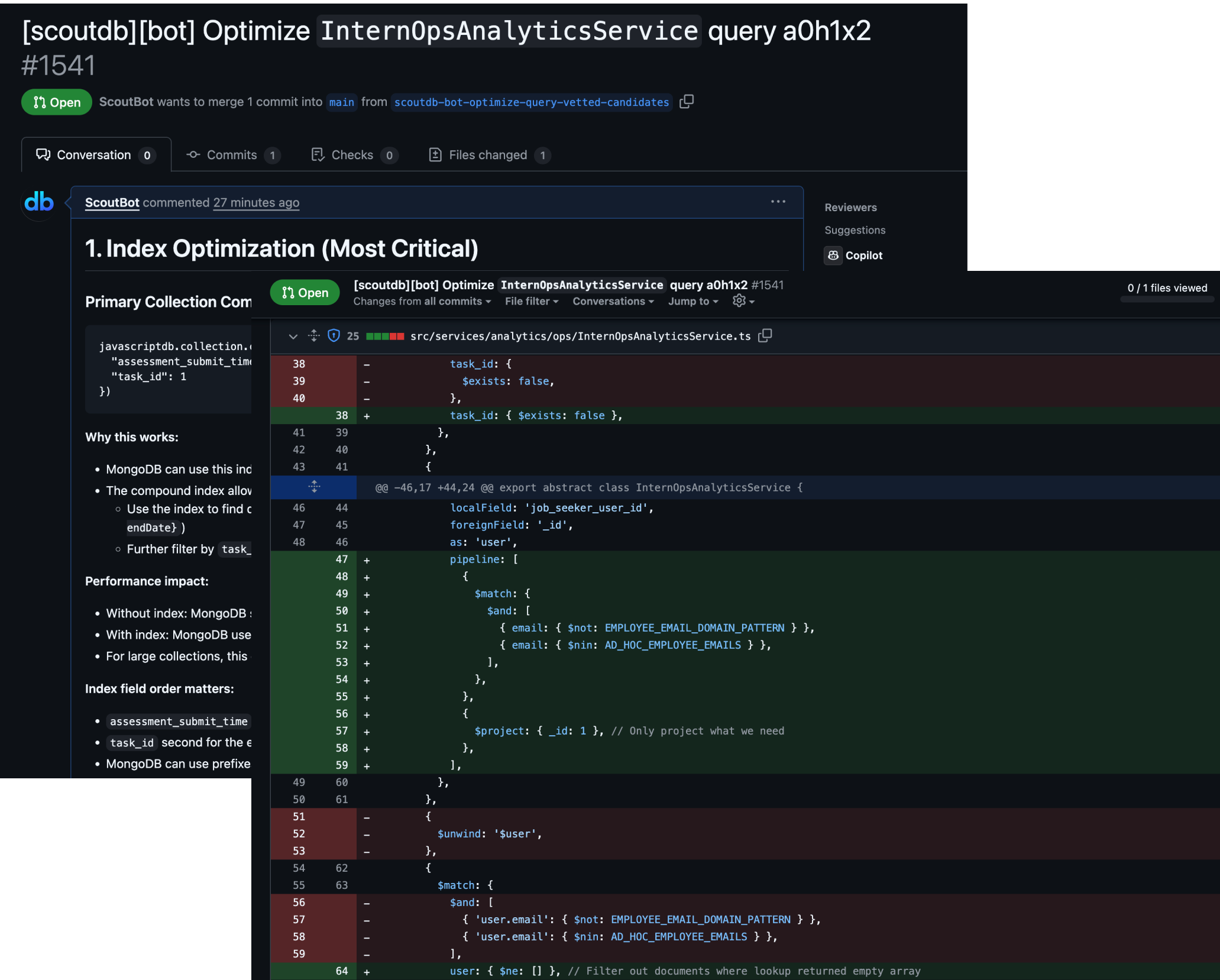Switch to the Commits tab
Viewport: 1220px width, 980px height.
tap(233, 155)
